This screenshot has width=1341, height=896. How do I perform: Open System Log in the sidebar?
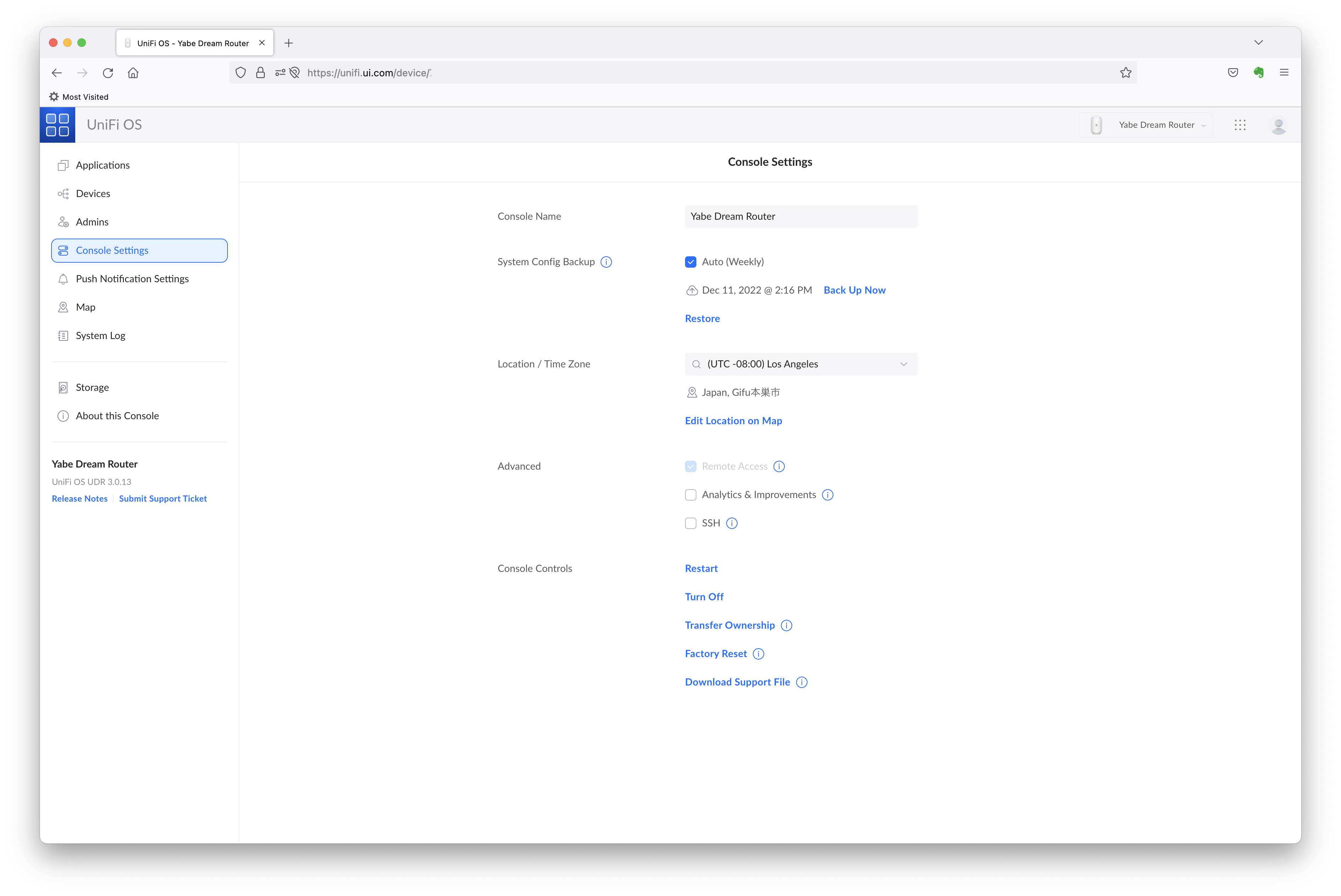click(139, 335)
